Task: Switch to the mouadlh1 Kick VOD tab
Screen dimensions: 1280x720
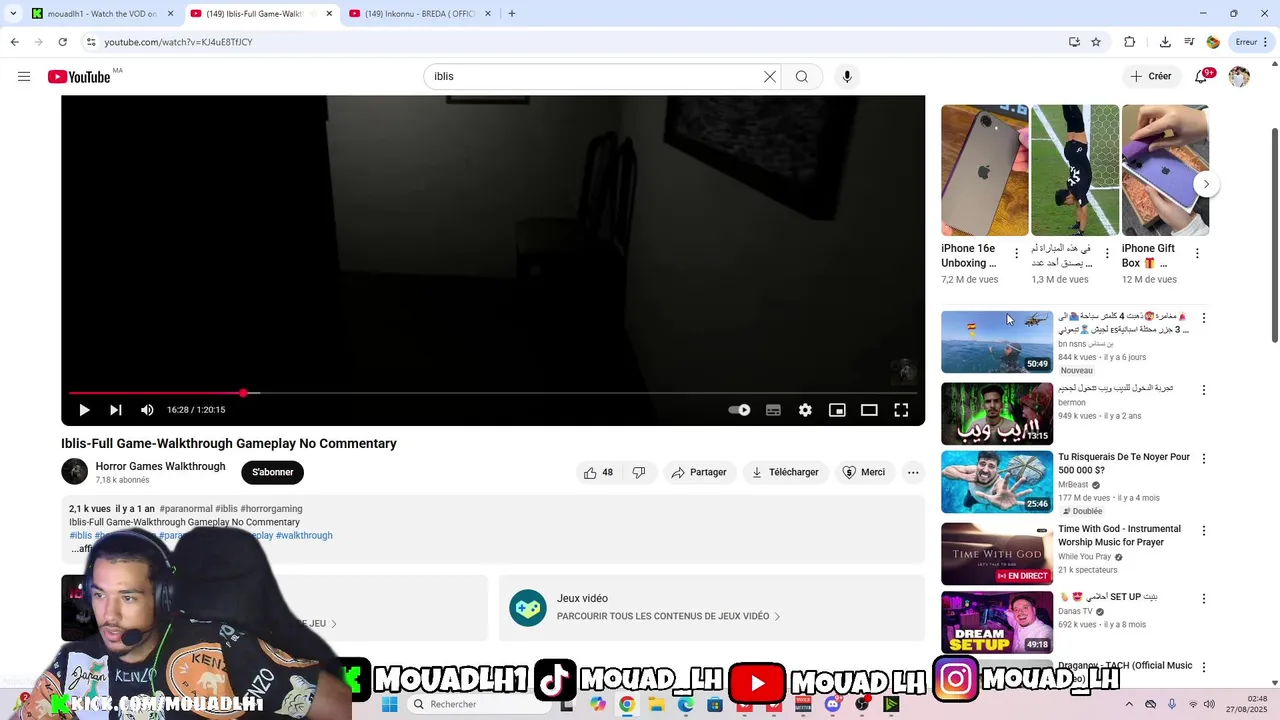Action: 100,14
